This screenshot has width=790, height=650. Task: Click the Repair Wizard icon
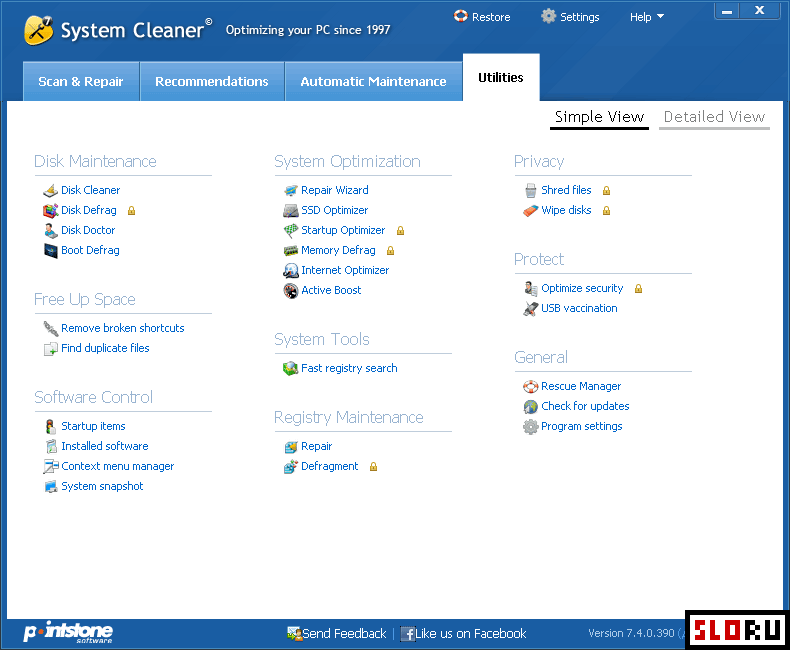pos(291,190)
